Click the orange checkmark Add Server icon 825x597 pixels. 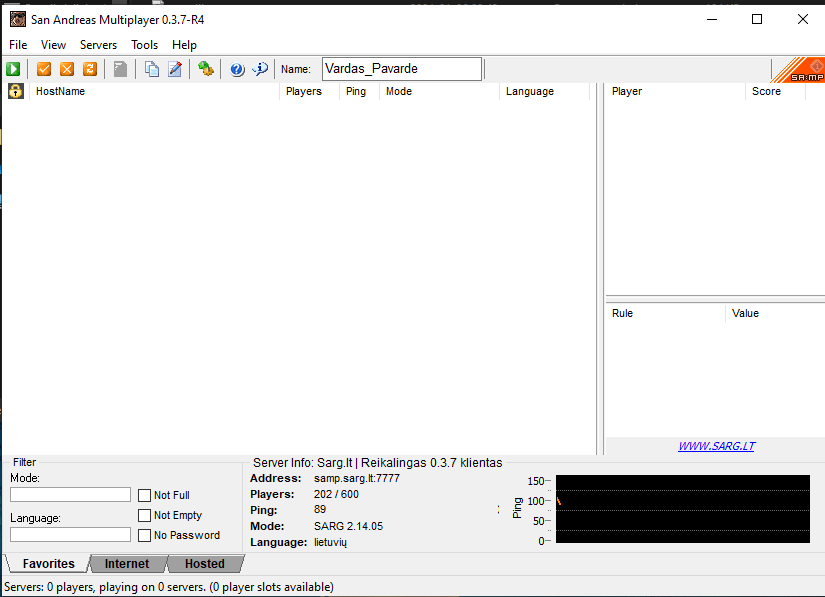coord(44,69)
